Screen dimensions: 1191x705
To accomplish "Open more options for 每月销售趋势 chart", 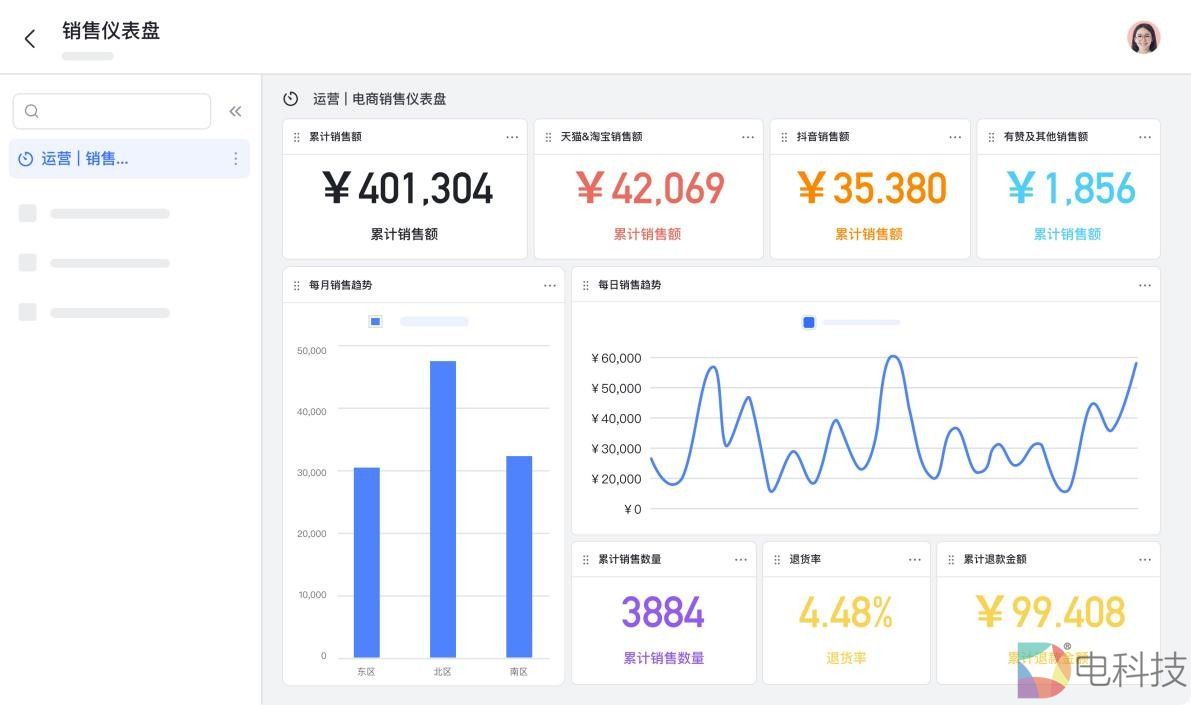I will [x=550, y=285].
